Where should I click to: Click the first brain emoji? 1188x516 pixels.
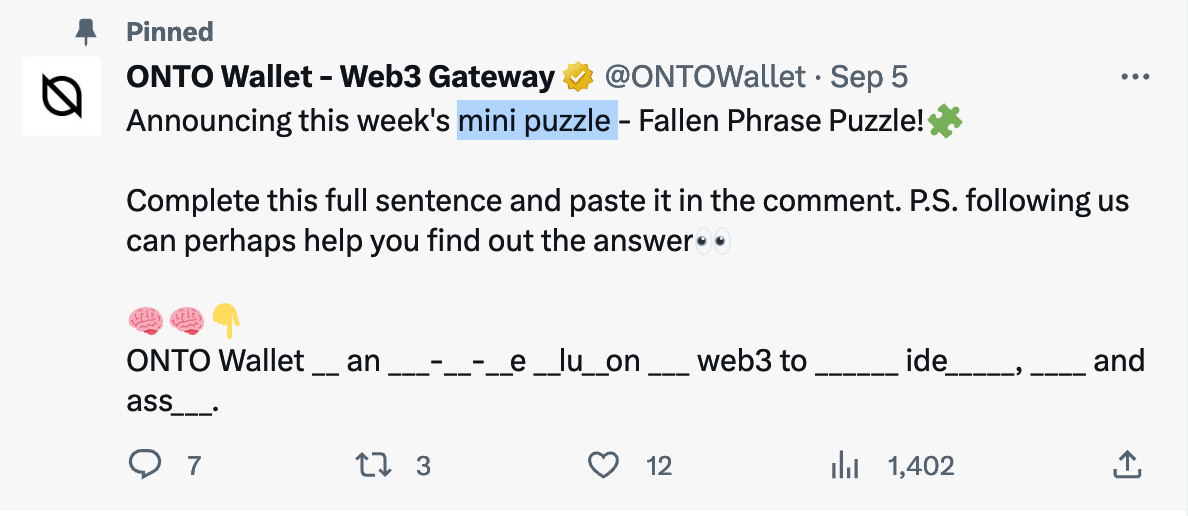point(146,321)
